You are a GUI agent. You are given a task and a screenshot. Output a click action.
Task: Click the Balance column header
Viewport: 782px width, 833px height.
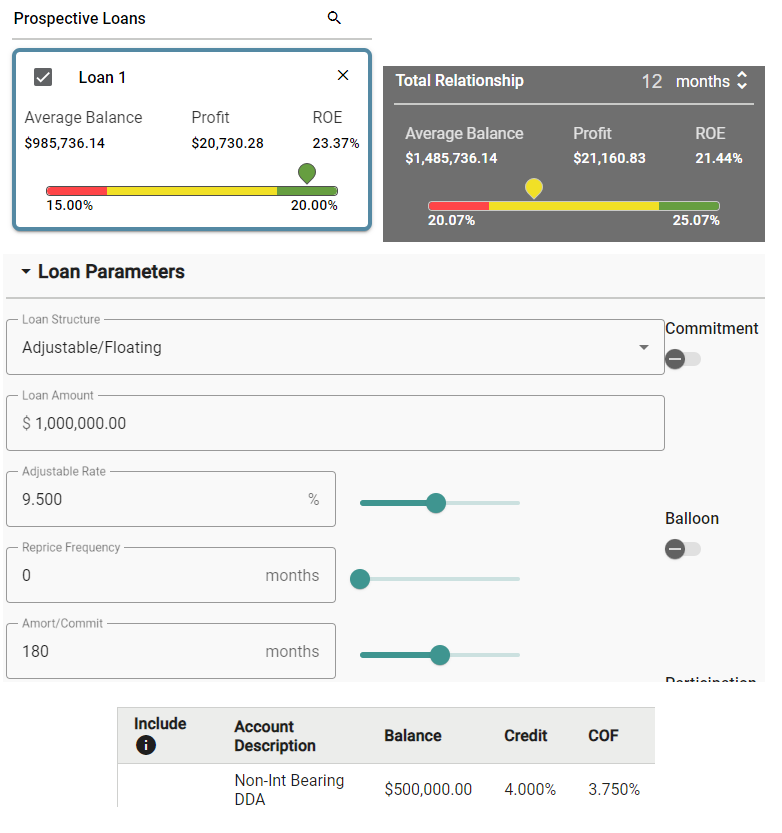pyautogui.click(x=412, y=736)
